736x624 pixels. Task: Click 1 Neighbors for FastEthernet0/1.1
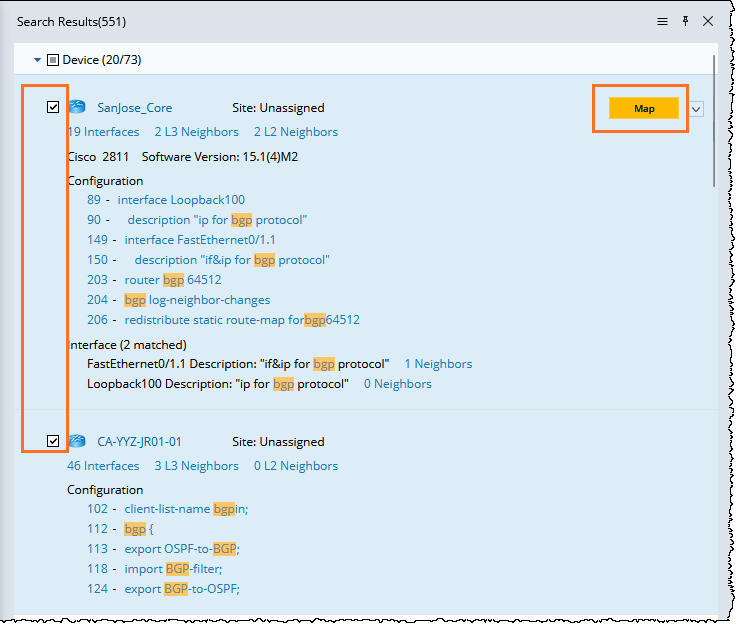[x=438, y=364]
